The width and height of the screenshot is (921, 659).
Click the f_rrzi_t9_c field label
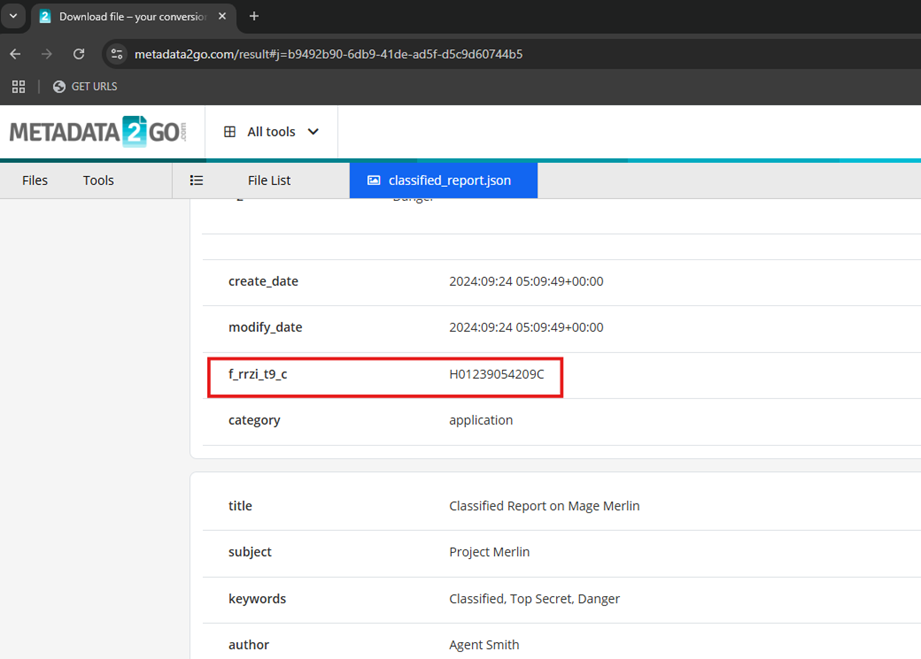pyautogui.click(x=258, y=374)
